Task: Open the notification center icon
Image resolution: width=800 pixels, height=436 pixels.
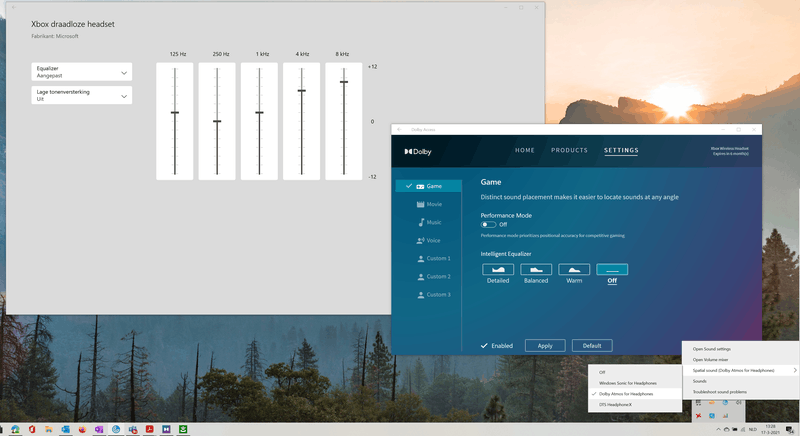Action: [789, 430]
